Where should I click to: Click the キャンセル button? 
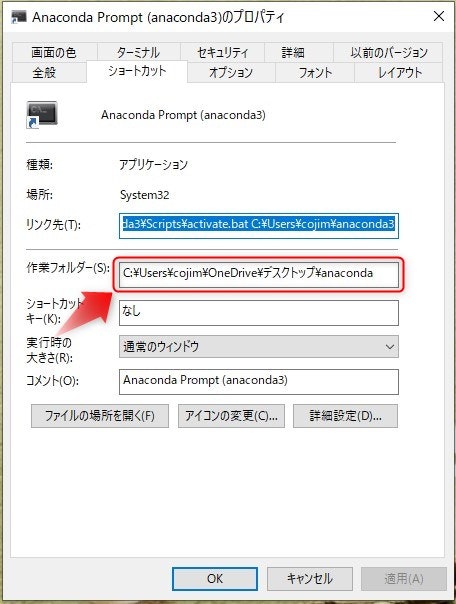[310, 579]
